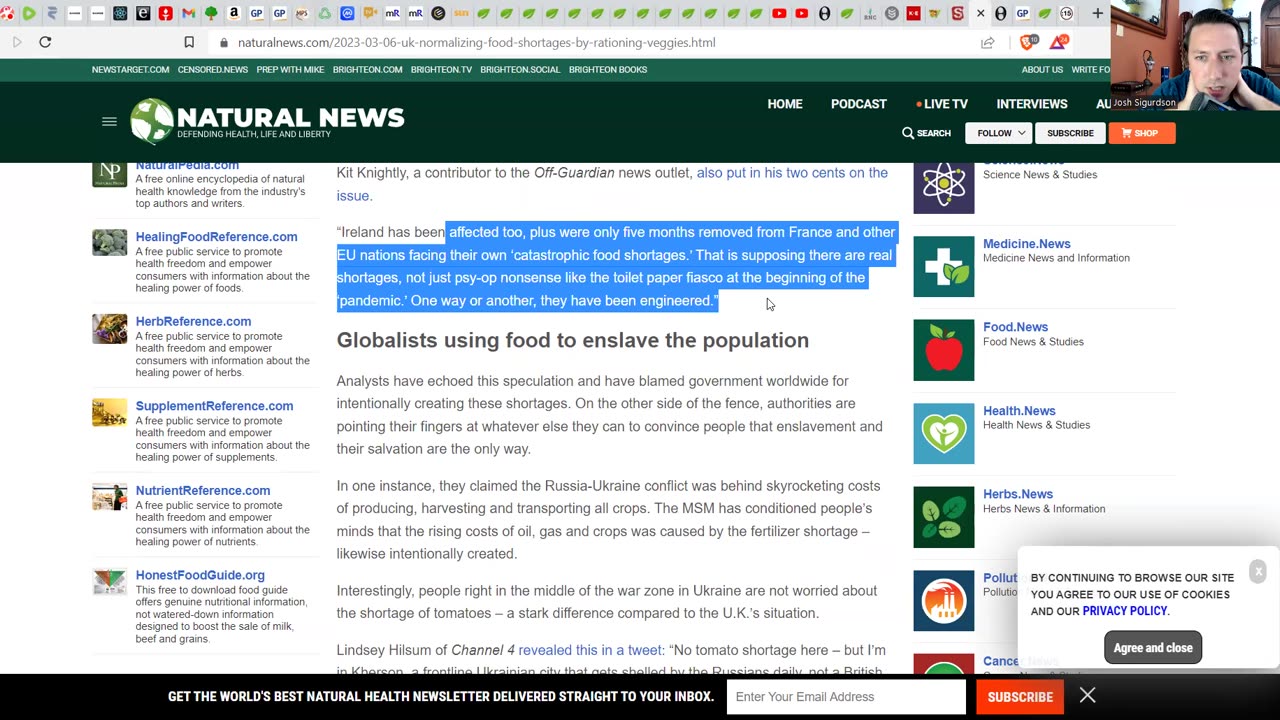Click the Herbs.News leaf icon
Image resolution: width=1280 pixels, height=720 pixels.
coord(943,516)
